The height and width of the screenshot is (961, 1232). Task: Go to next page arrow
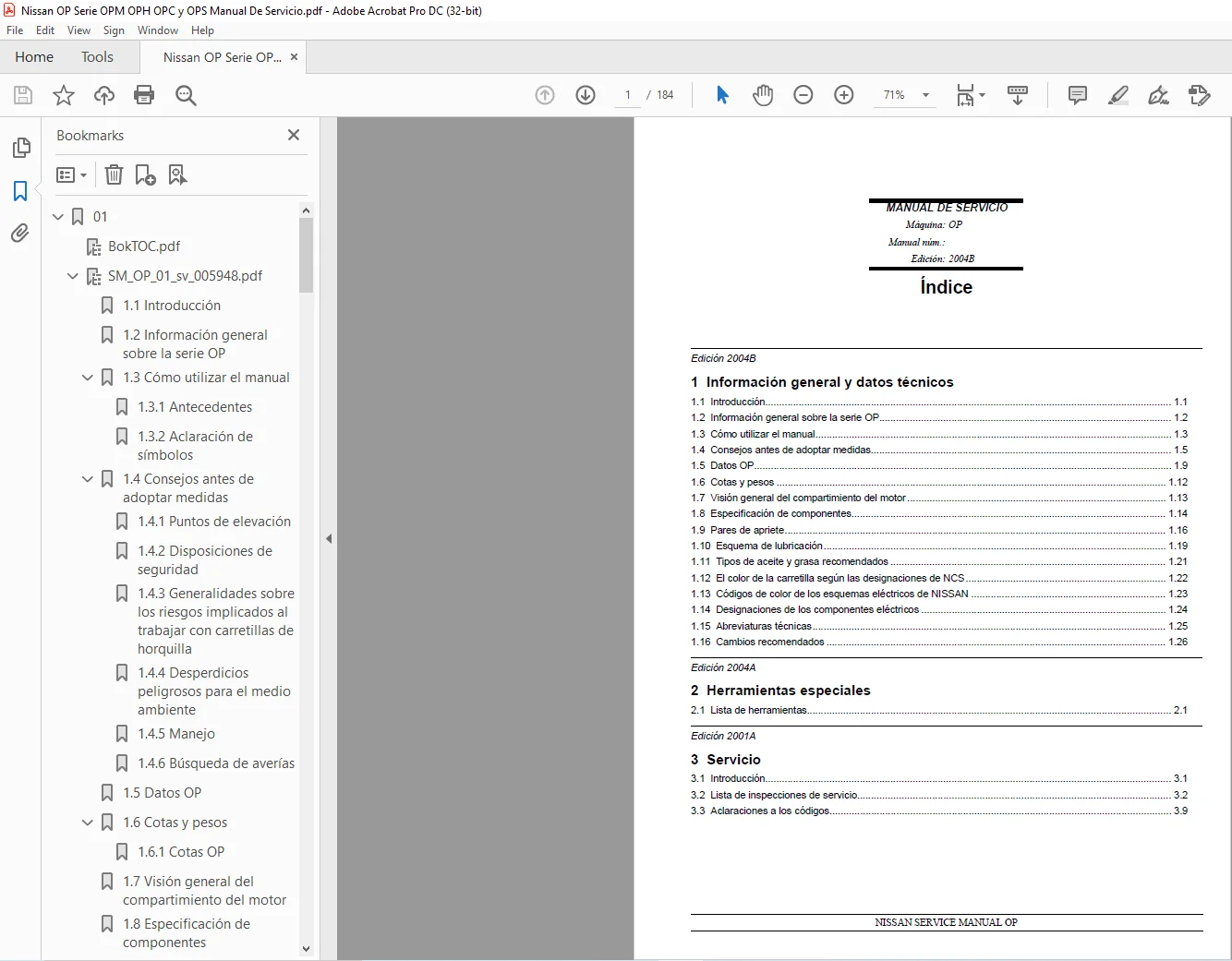coord(586,95)
